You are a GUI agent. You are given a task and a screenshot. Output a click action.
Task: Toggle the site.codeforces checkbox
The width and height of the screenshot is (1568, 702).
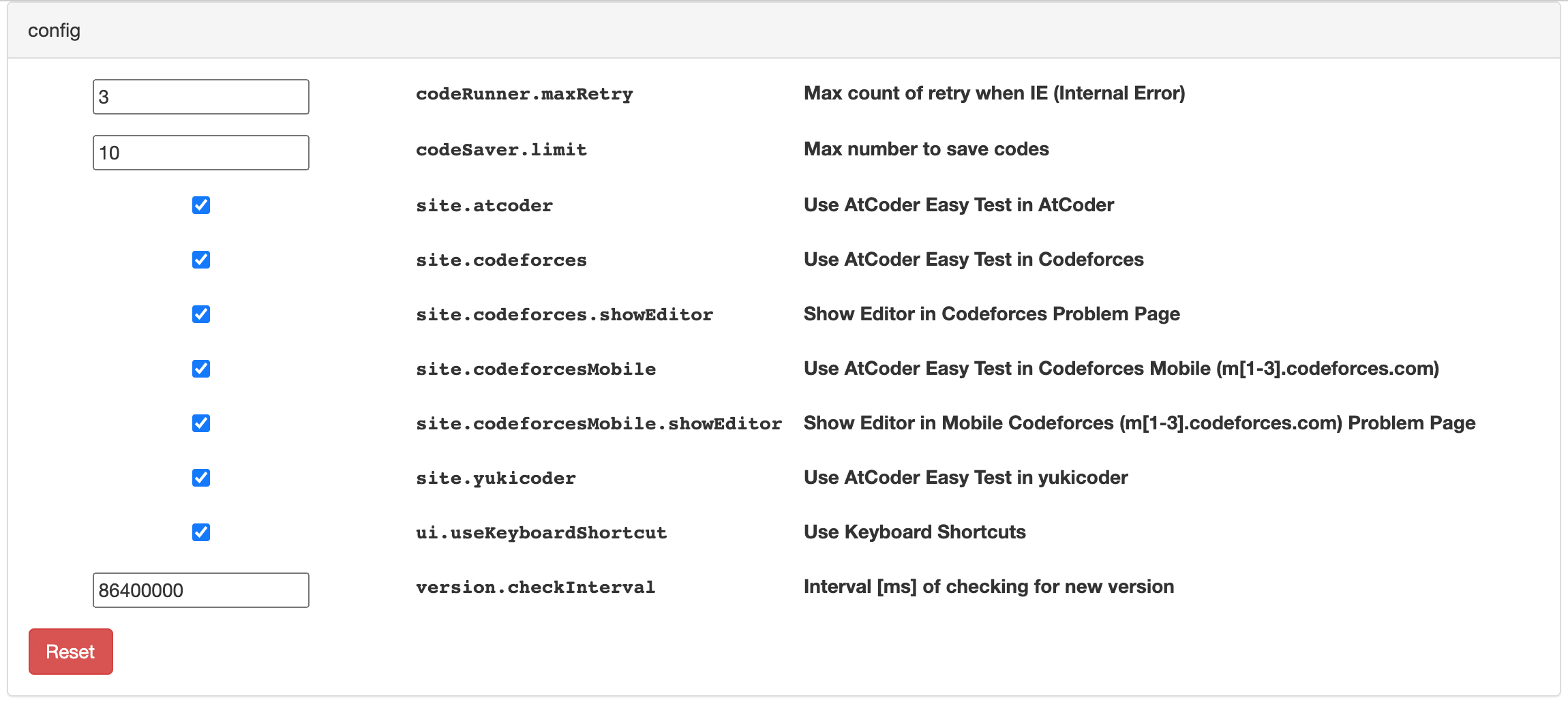click(201, 260)
